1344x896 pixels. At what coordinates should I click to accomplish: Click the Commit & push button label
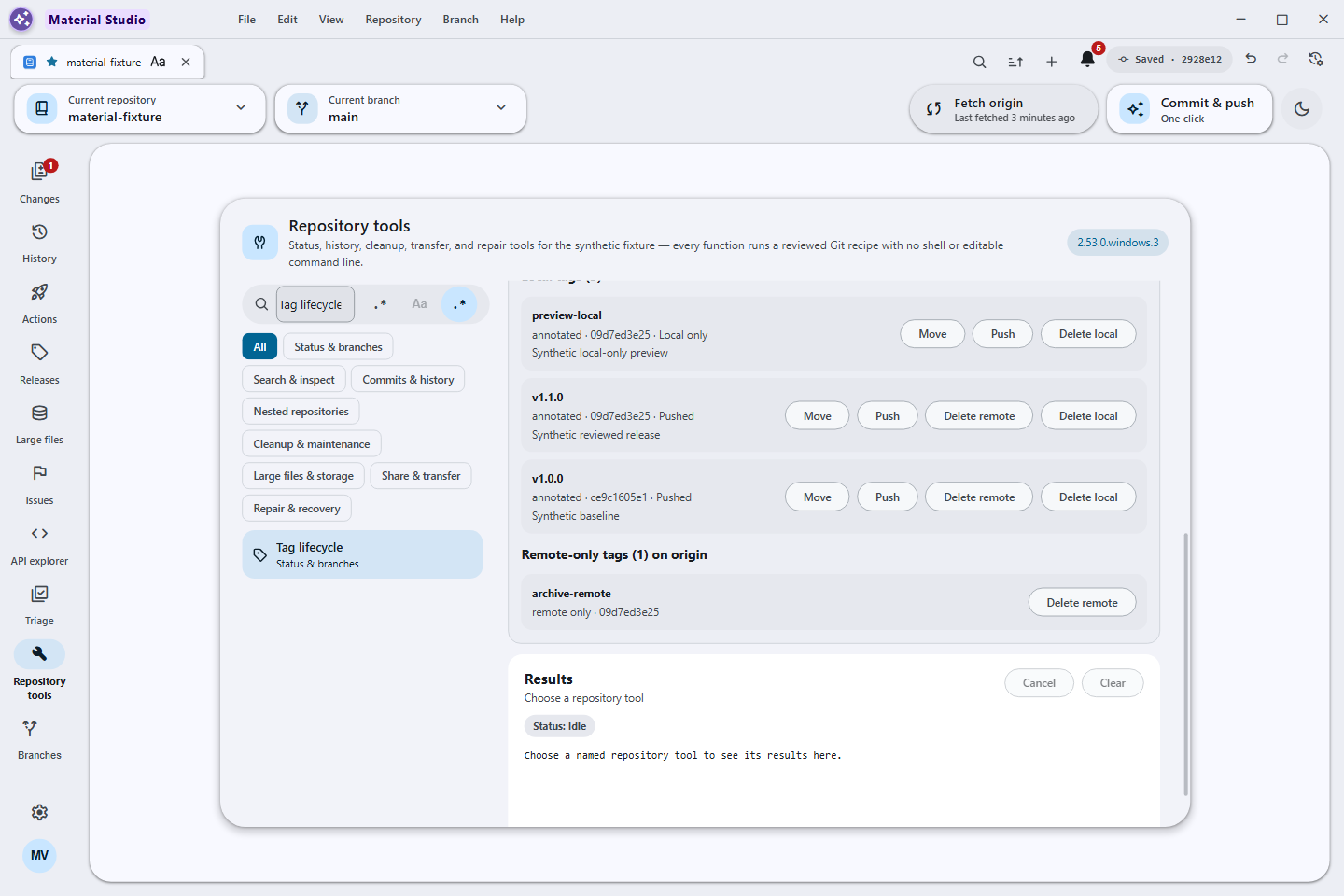point(1207,103)
